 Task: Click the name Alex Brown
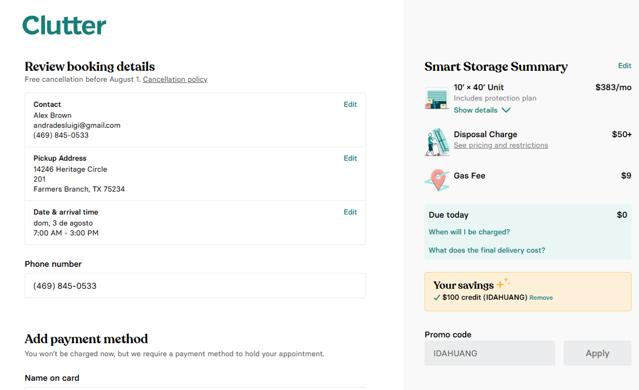point(53,115)
